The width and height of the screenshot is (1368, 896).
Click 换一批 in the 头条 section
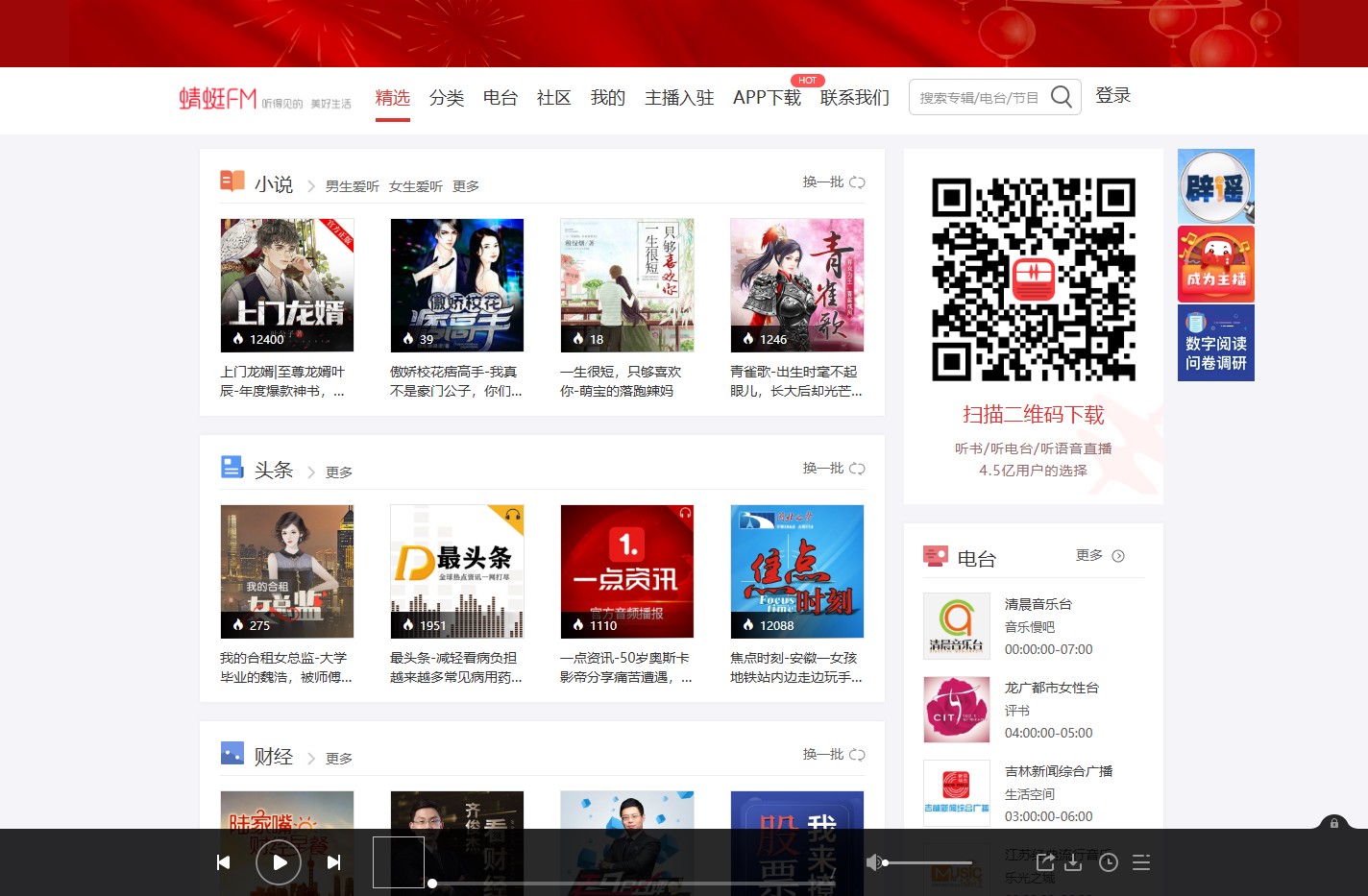coord(823,469)
